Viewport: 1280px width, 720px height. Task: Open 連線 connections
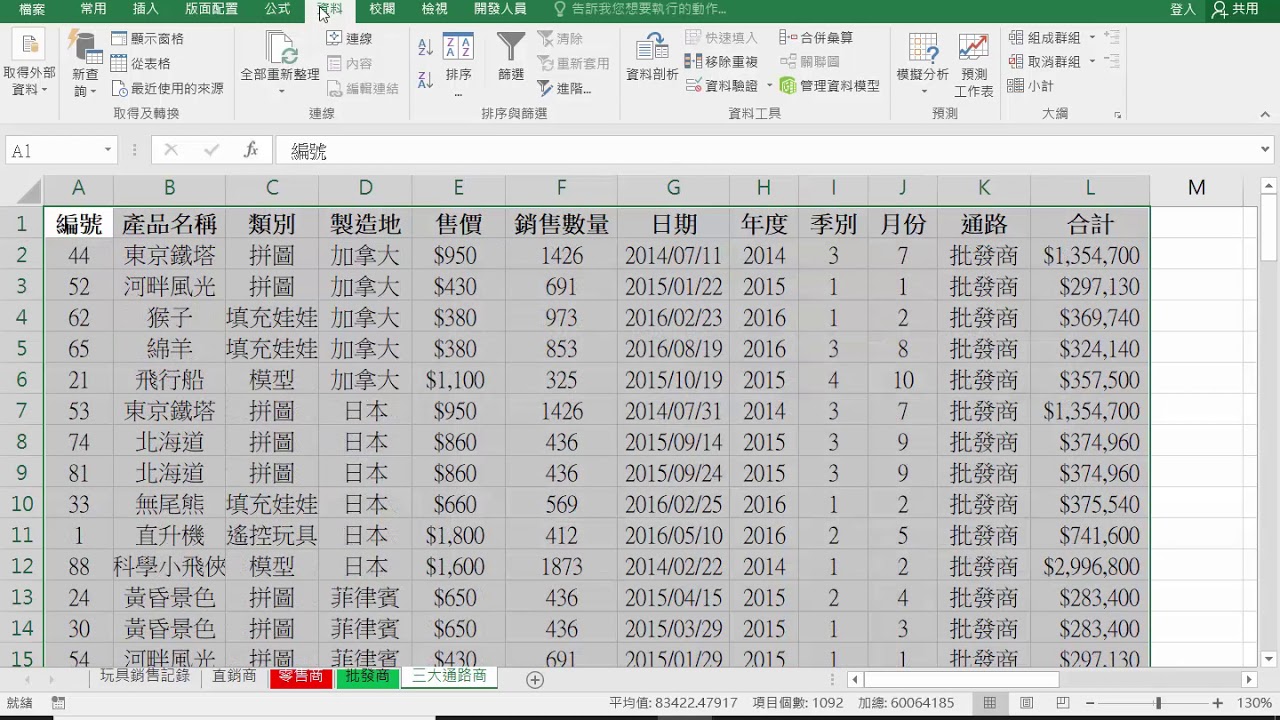tap(349, 38)
